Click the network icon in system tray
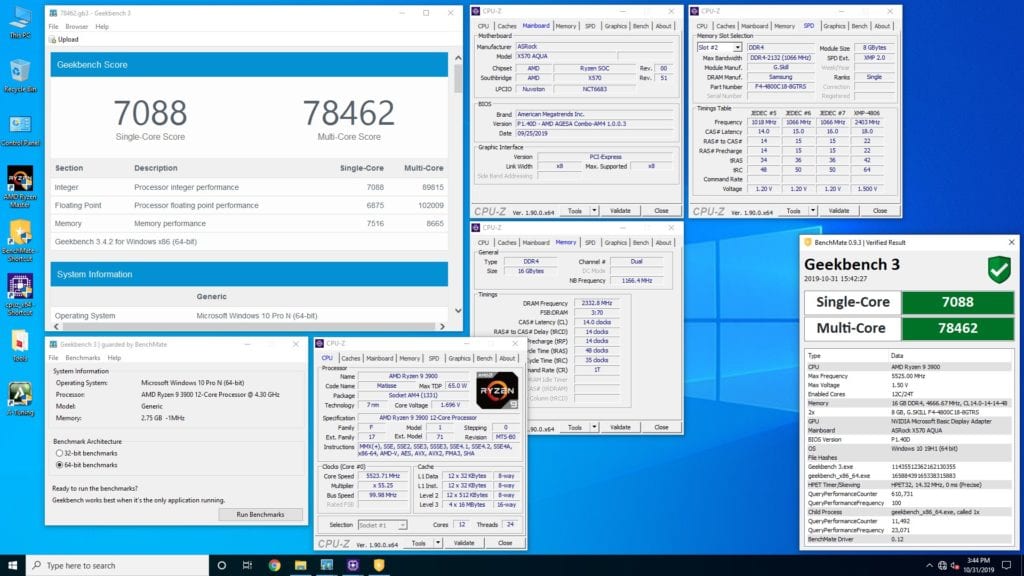 click(942, 566)
